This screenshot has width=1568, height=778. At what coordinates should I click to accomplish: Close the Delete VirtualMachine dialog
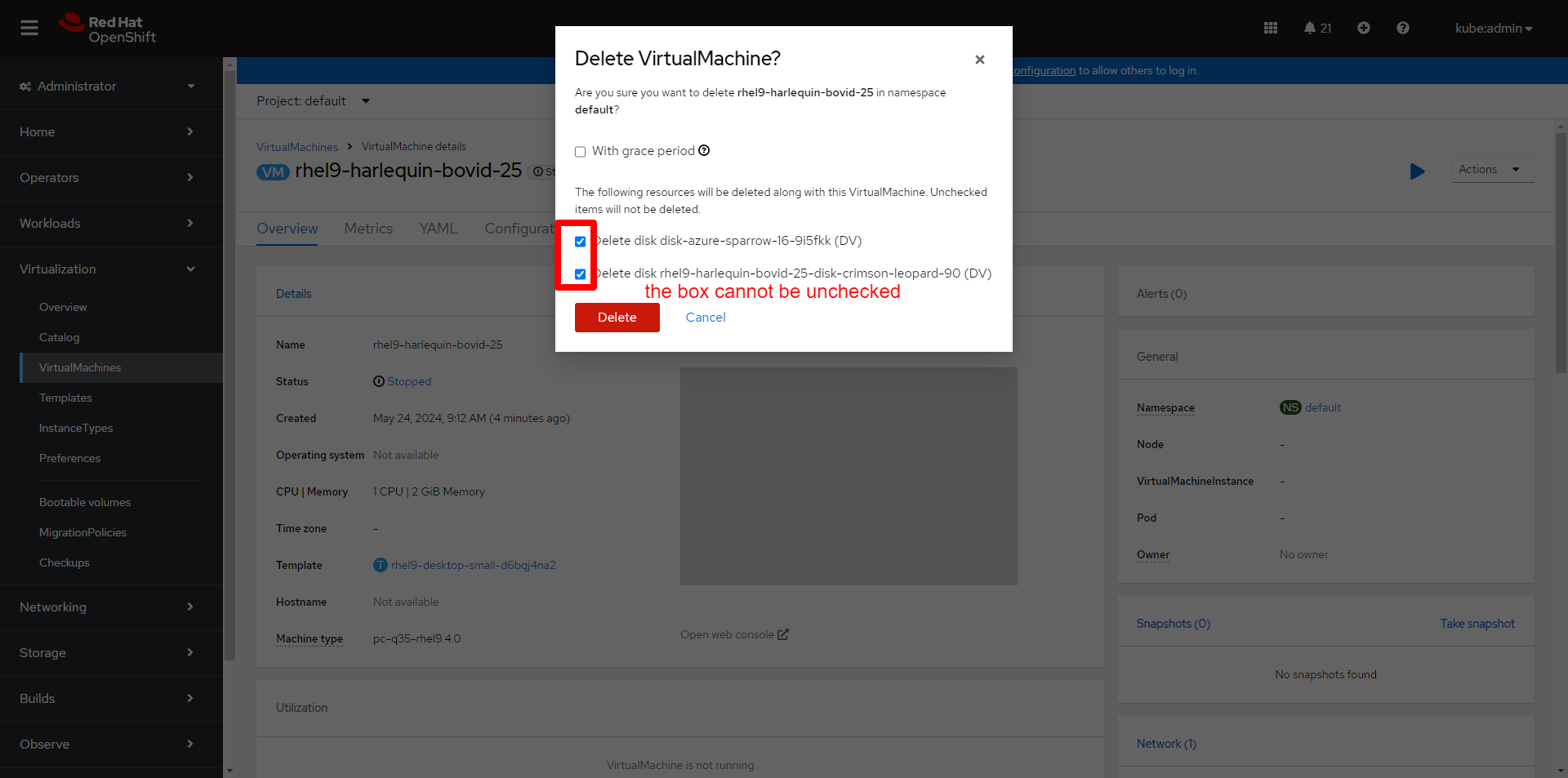coord(980,60)
